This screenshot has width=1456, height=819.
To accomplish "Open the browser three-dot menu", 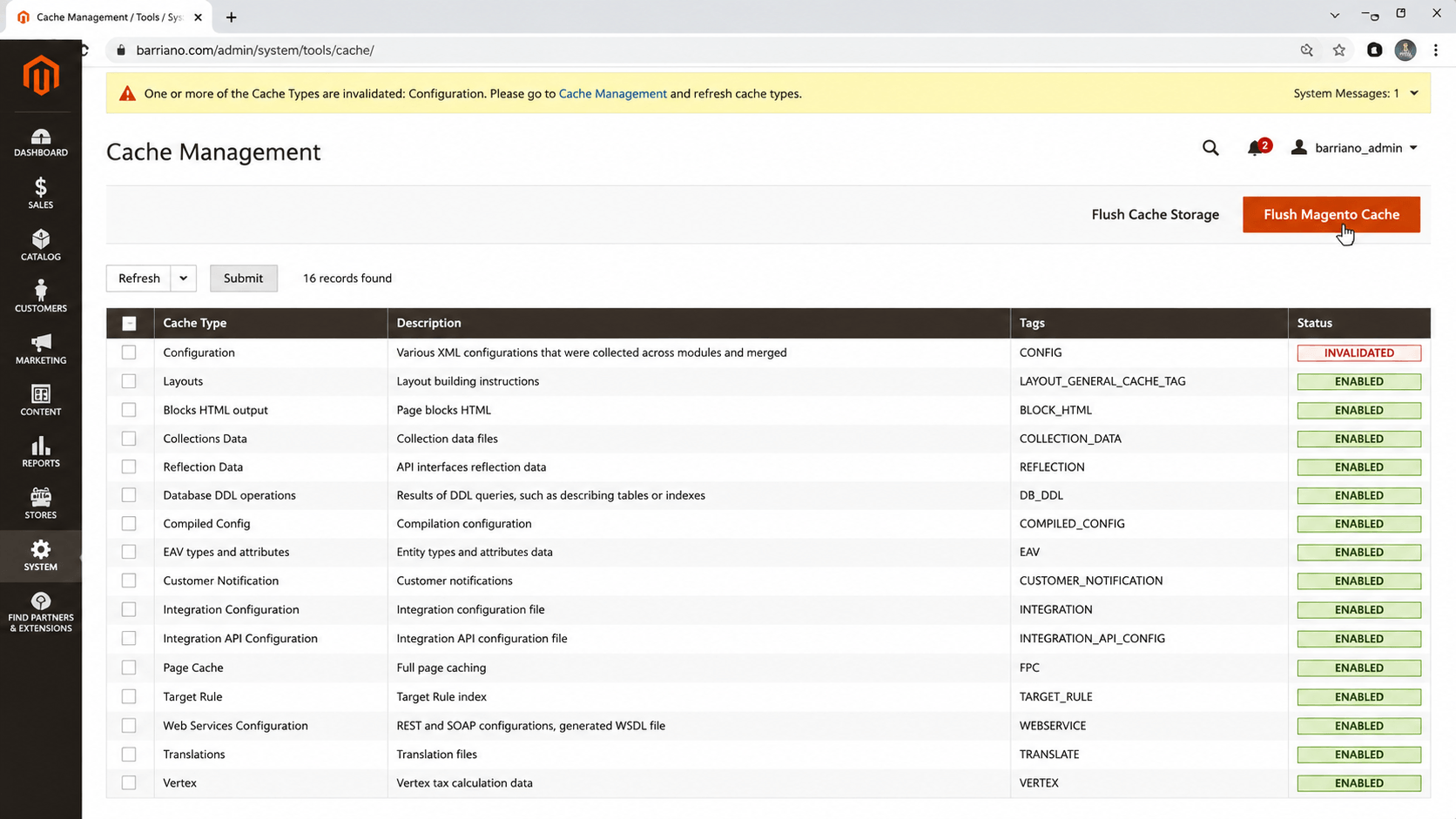I will pos(1436,50).
